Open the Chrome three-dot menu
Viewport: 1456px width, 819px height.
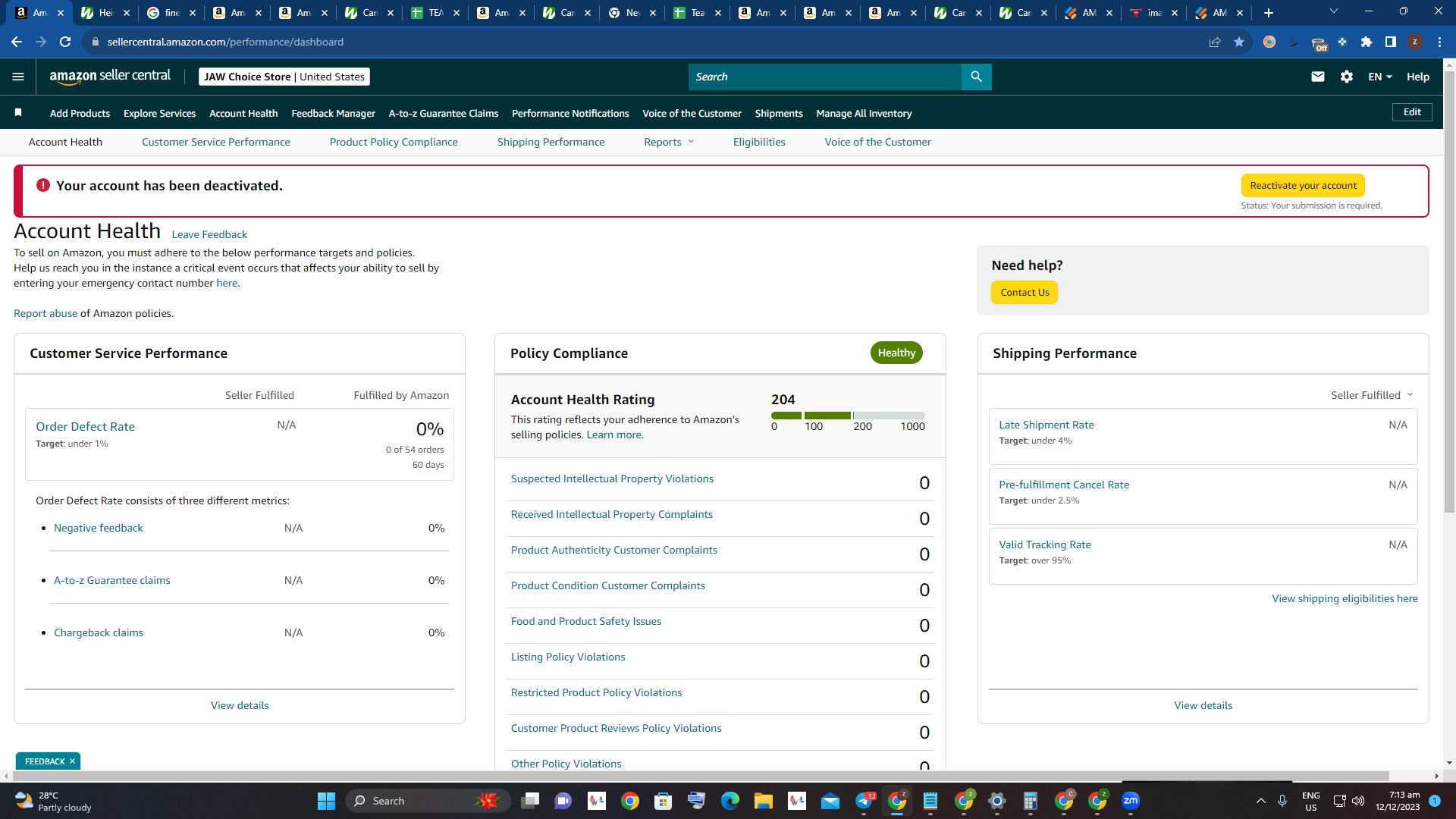point(1439,42)
